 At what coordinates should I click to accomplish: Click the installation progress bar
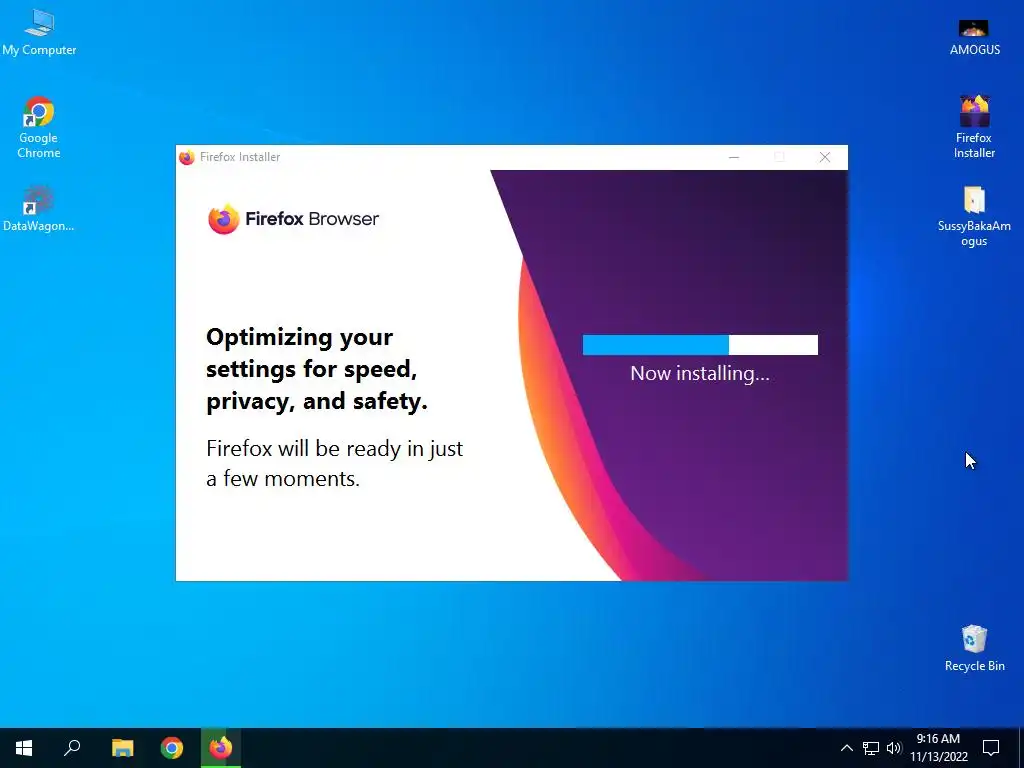click(700, 345)
